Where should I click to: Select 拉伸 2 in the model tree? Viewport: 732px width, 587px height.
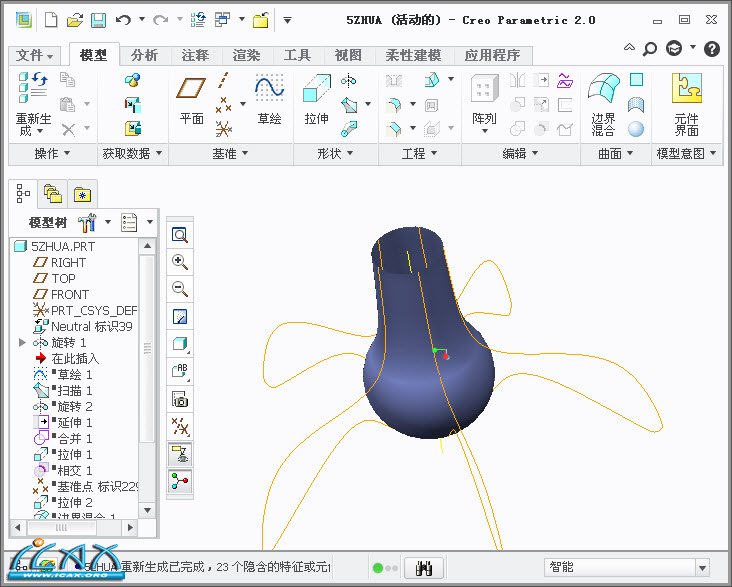[x=74, y=503]
